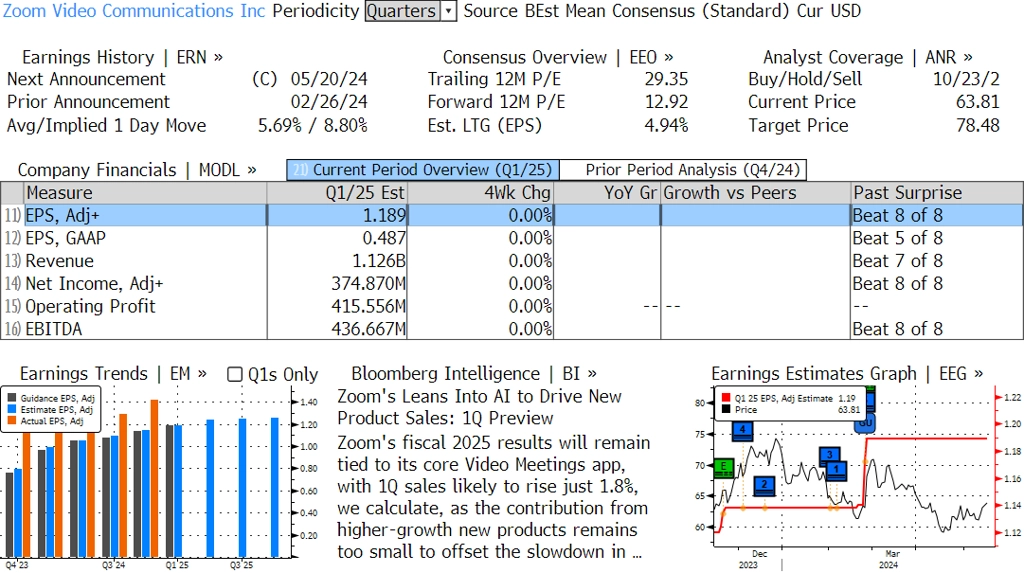Click the Estimate EPS, Adj blue legend swatch
The image size is (1024, 573).
(x=12, y=409)
